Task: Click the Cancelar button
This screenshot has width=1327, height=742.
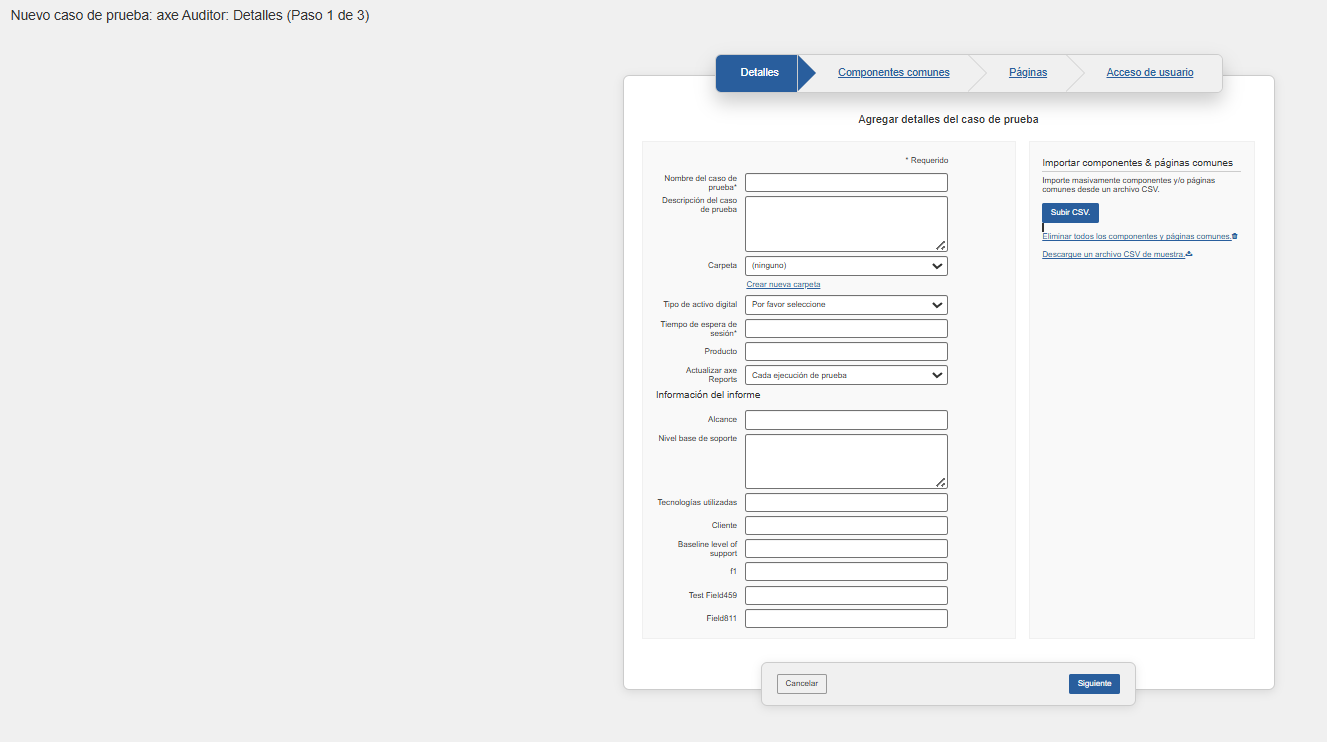Action: coord(801,684)
